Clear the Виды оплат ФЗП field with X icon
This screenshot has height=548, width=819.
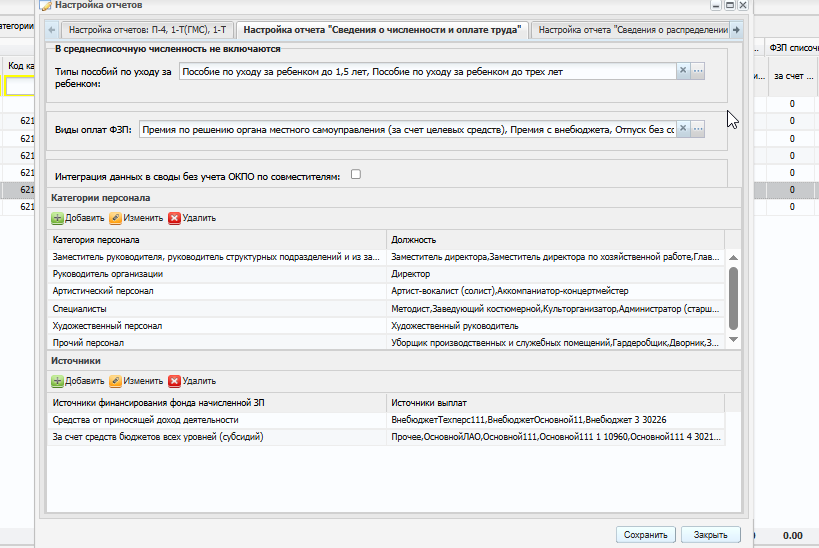point(684,129)
